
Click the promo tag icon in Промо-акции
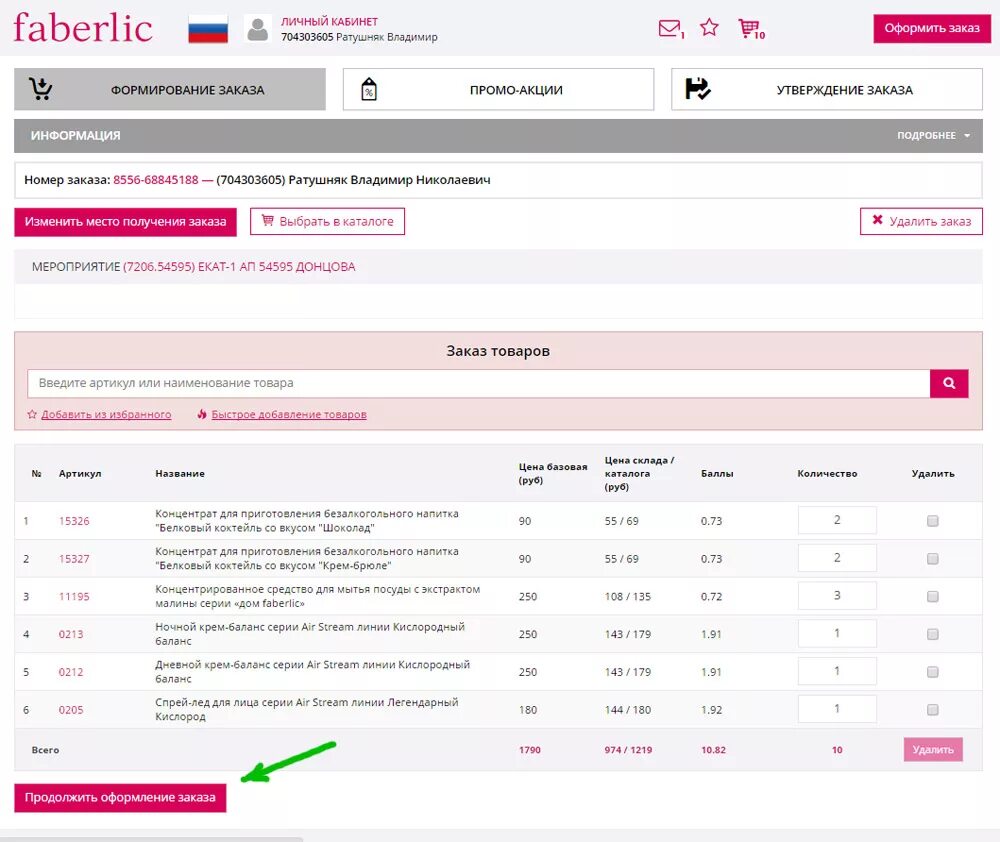pyautogui.click(x=369, y=89)
